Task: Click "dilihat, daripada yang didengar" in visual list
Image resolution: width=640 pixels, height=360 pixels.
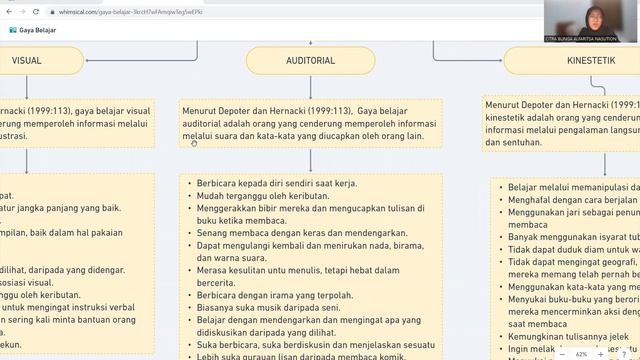Action: click(62, 270)
